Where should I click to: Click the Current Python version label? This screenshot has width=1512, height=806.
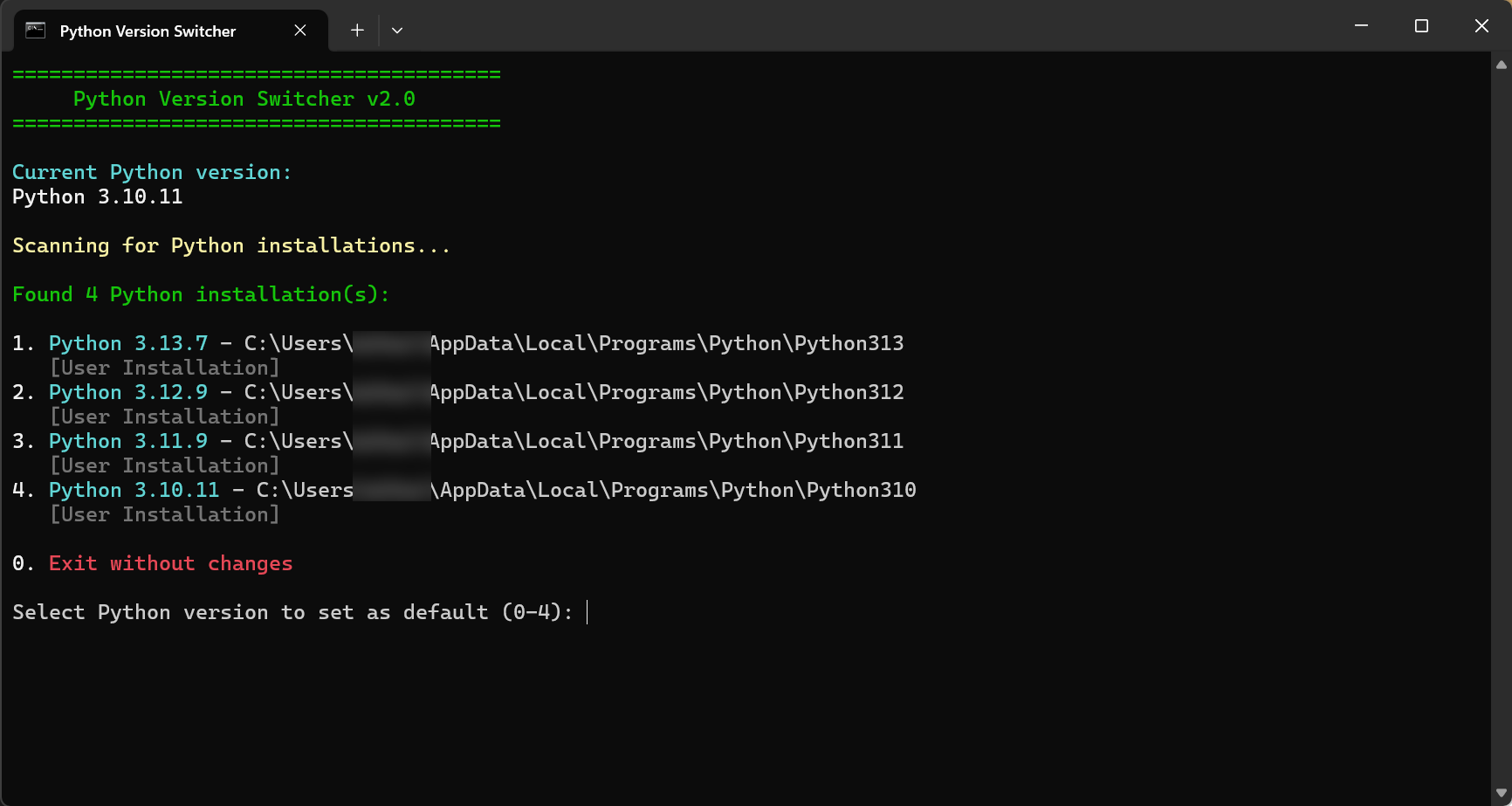[151, 172]
